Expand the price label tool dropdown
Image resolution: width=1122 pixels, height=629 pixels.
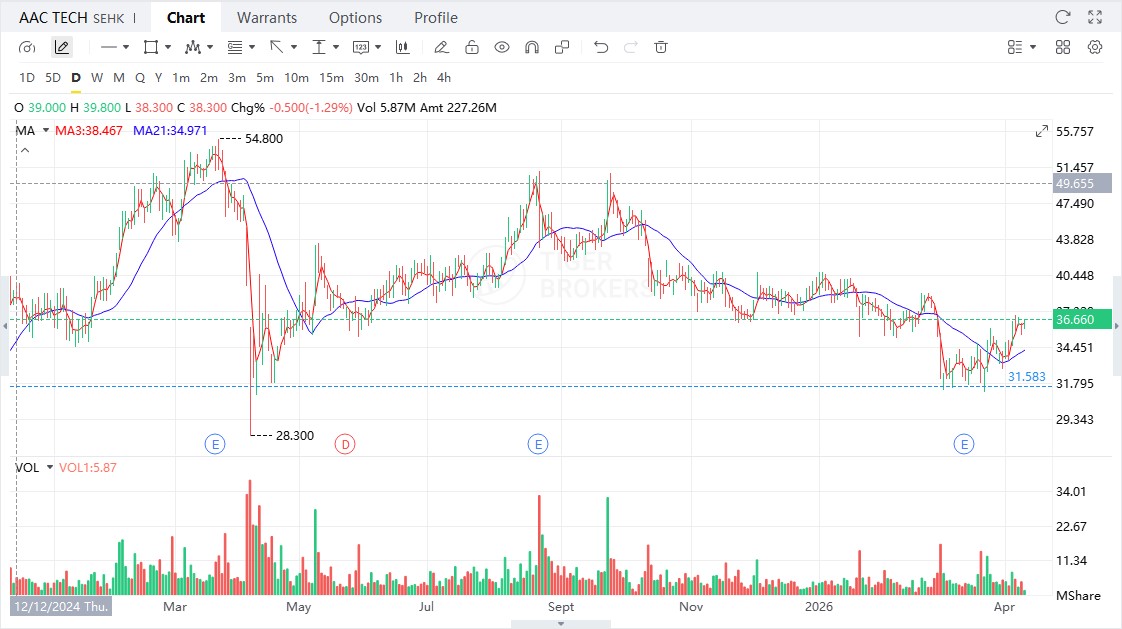click(x=378, y=47)
